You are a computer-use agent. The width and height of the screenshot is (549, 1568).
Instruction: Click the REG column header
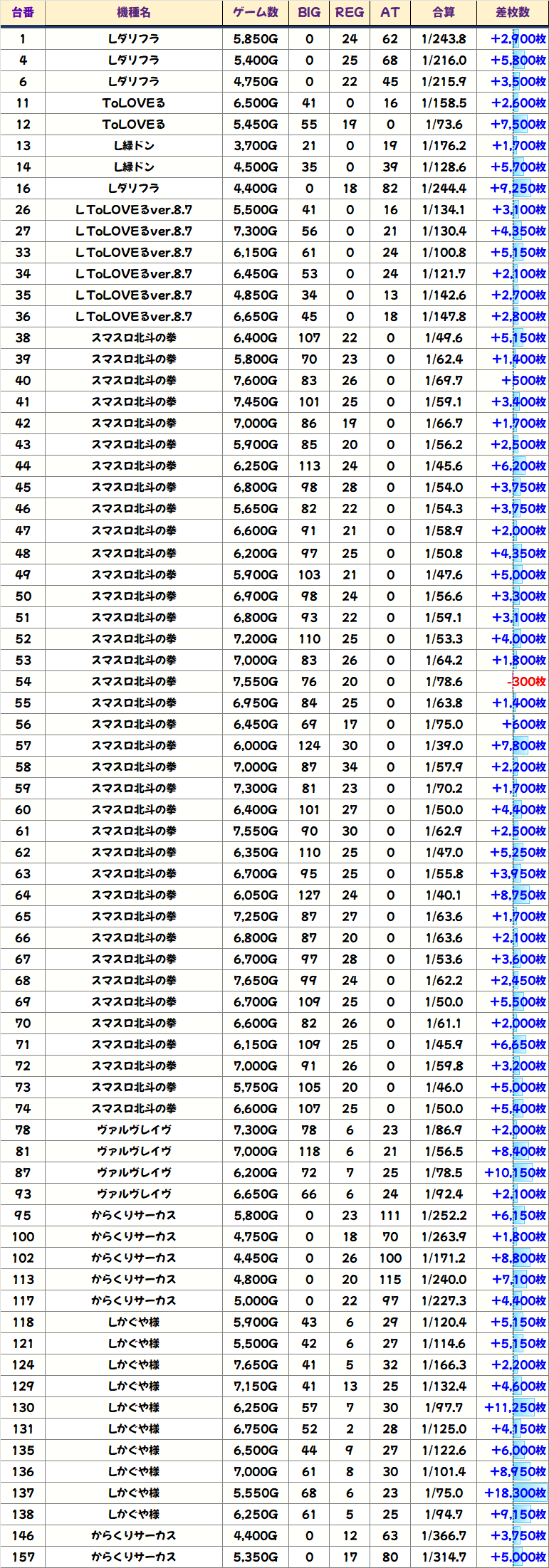[350, 13]
